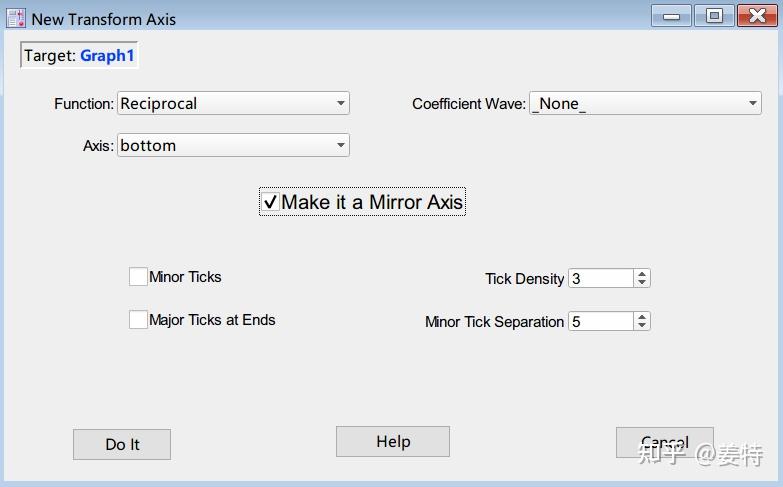Enable the Minor Ticks checkbox
The height and width of the screenshot is (487, 783).
tap(138, 277)
